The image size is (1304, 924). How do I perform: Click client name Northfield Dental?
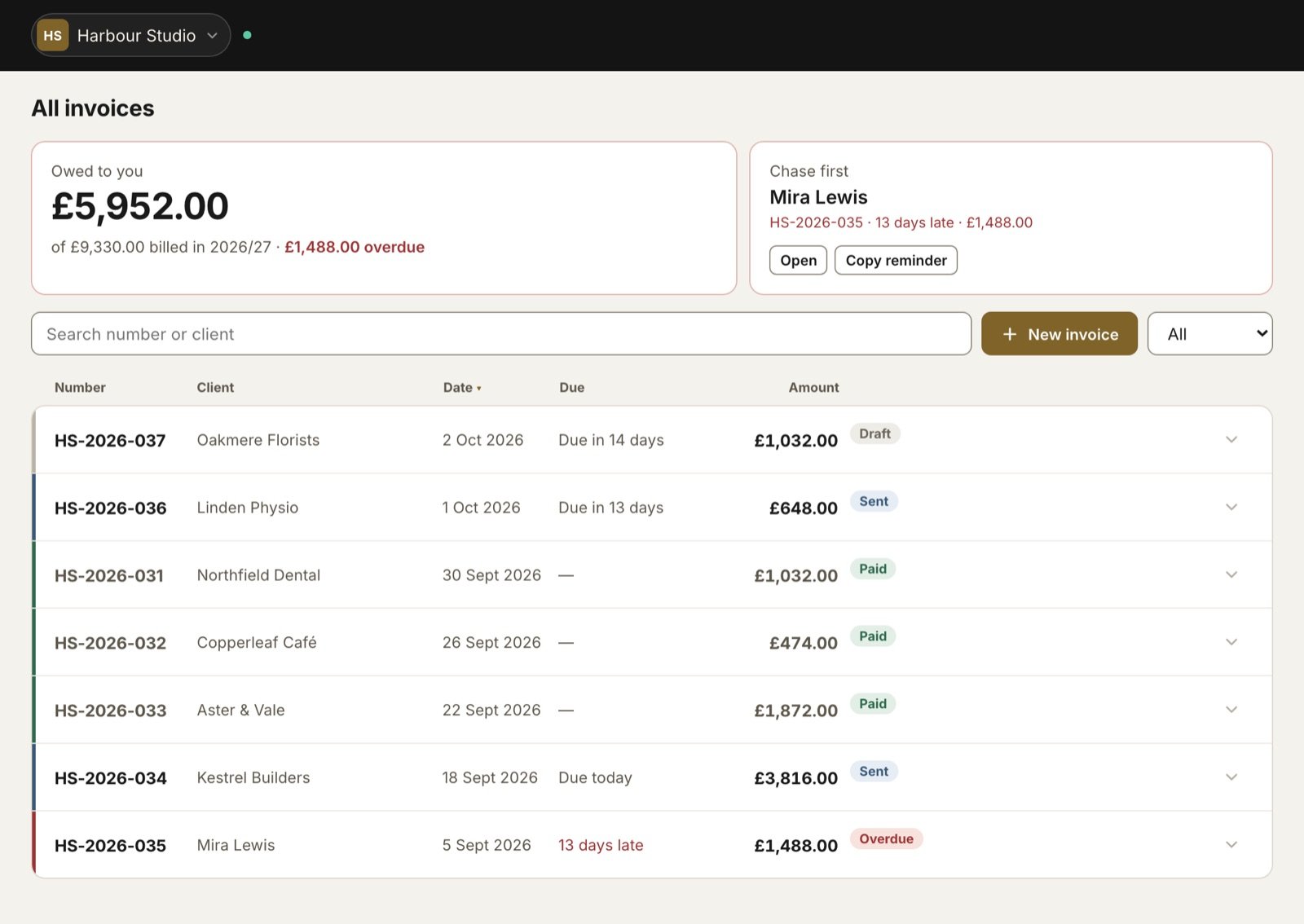(258, 575)
